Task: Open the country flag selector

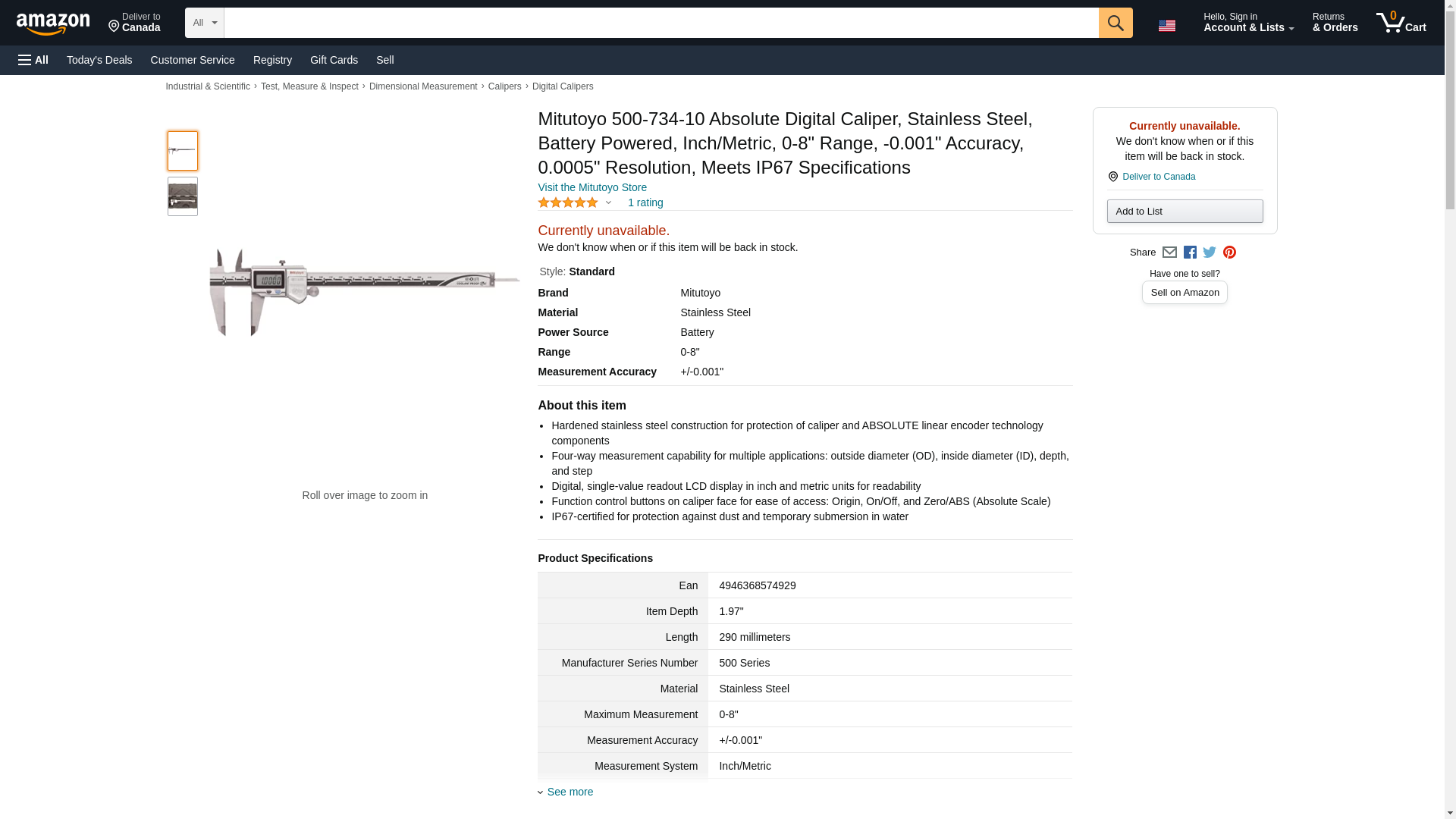Action: tap(1166, 25)
